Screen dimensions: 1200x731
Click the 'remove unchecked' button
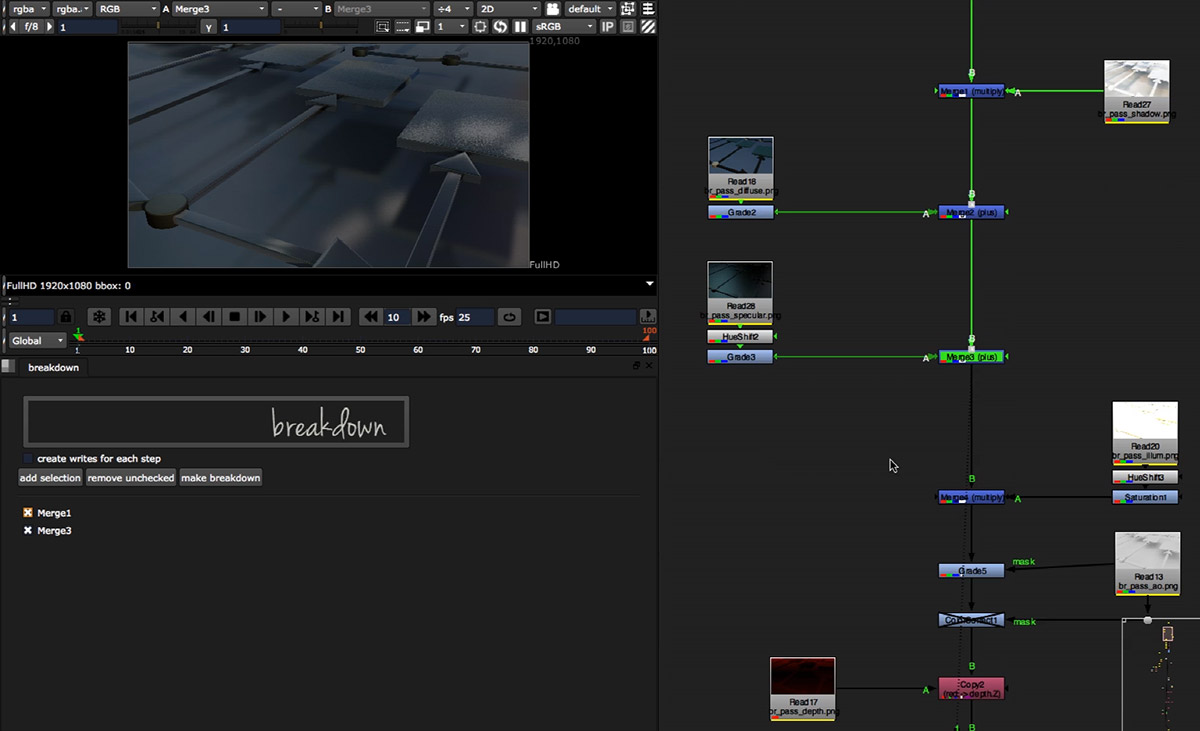[130, 478]
